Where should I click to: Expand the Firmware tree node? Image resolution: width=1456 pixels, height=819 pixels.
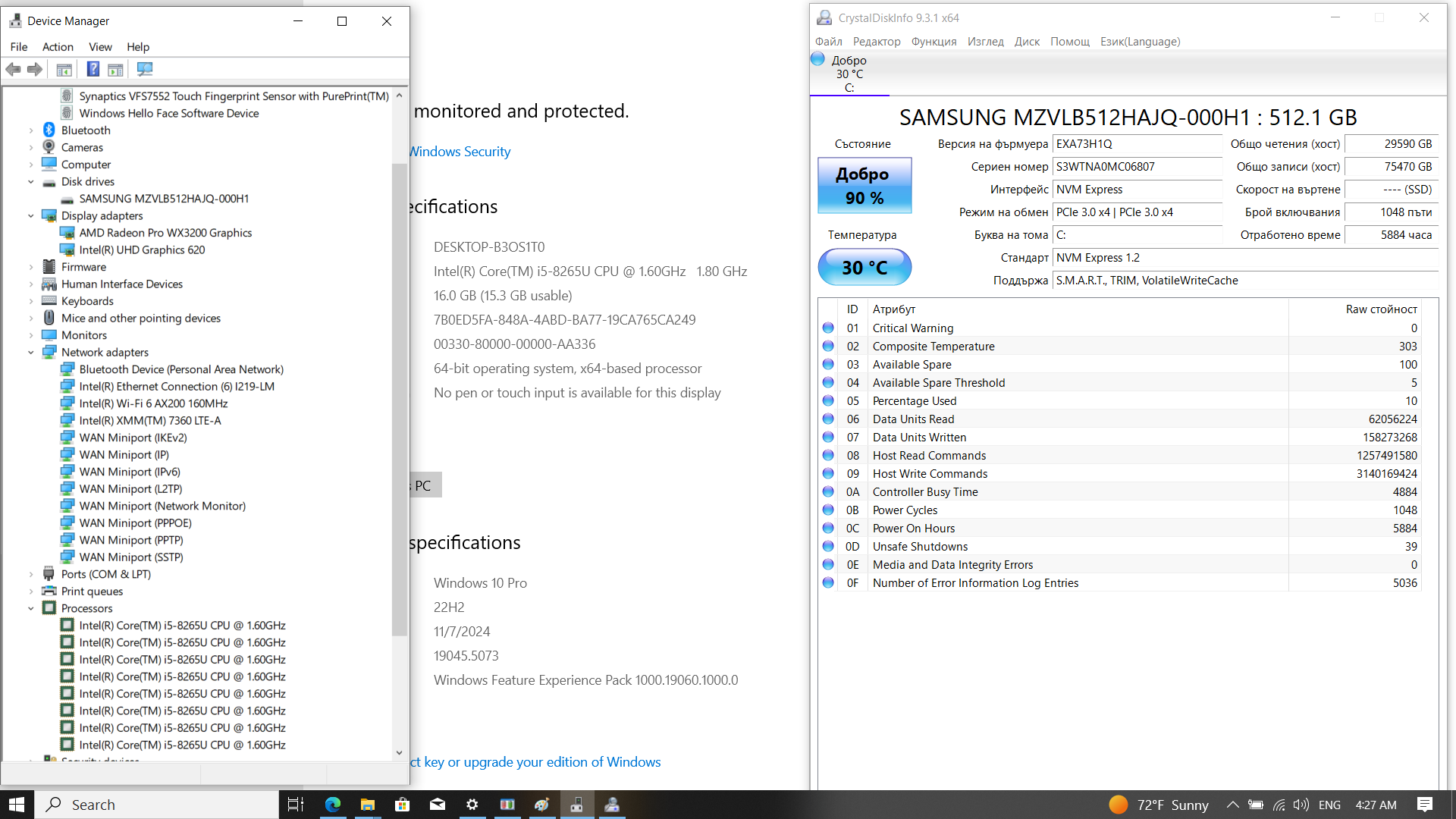31,267
